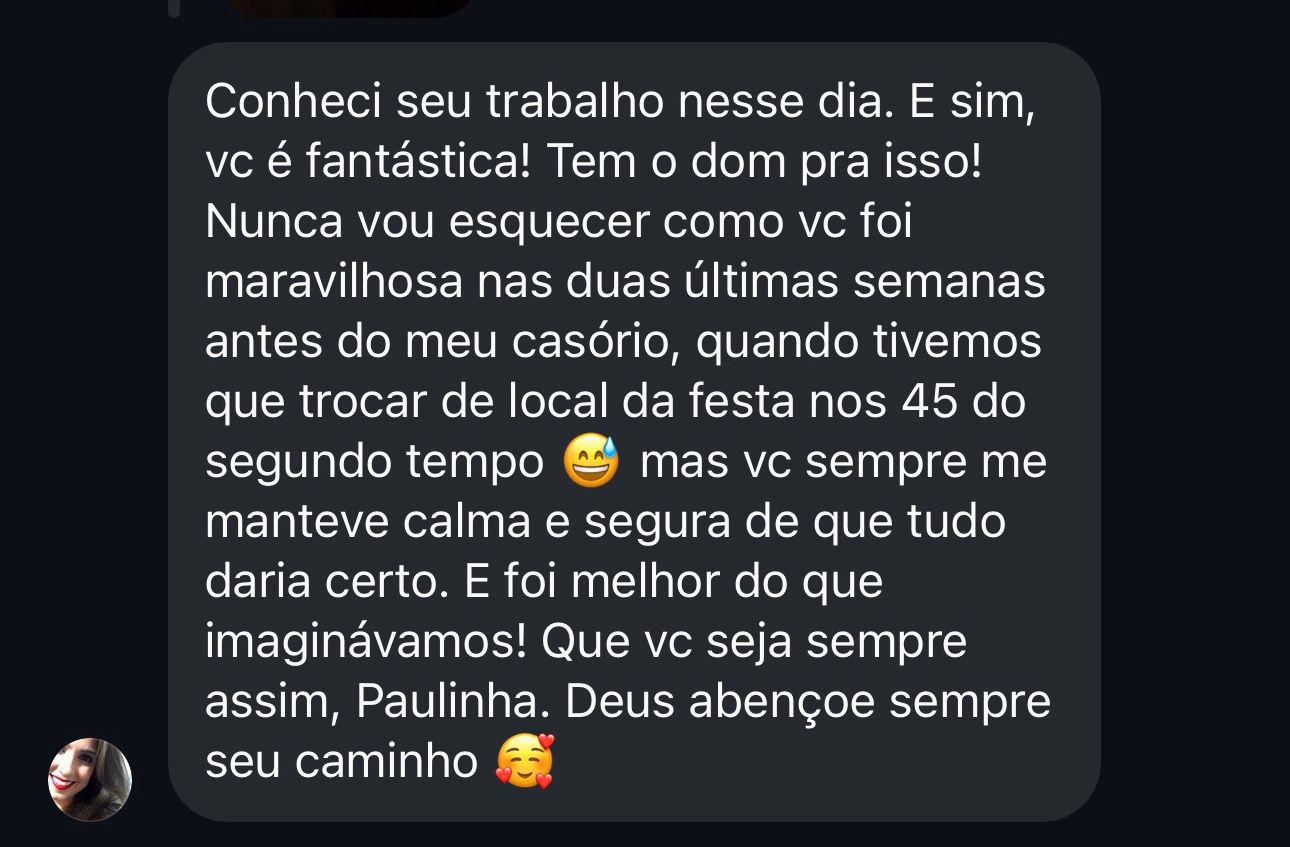Click the word 'abençoe' in the message
This screenshot has width=1290, height=847.
coord(782,702)
